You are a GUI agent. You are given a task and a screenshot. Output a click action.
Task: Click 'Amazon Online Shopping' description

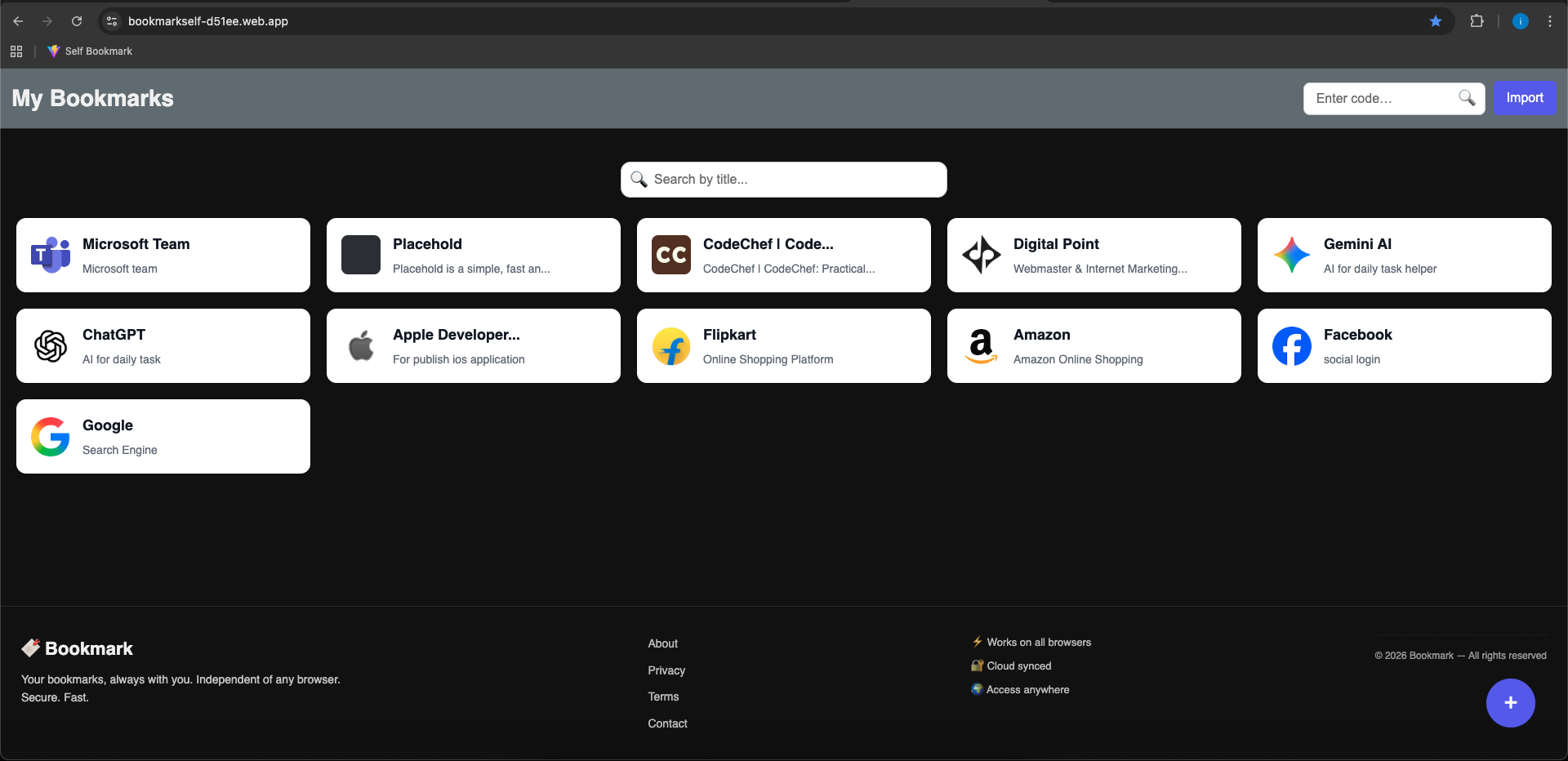pyautogui.click(x=1078, y=359)
